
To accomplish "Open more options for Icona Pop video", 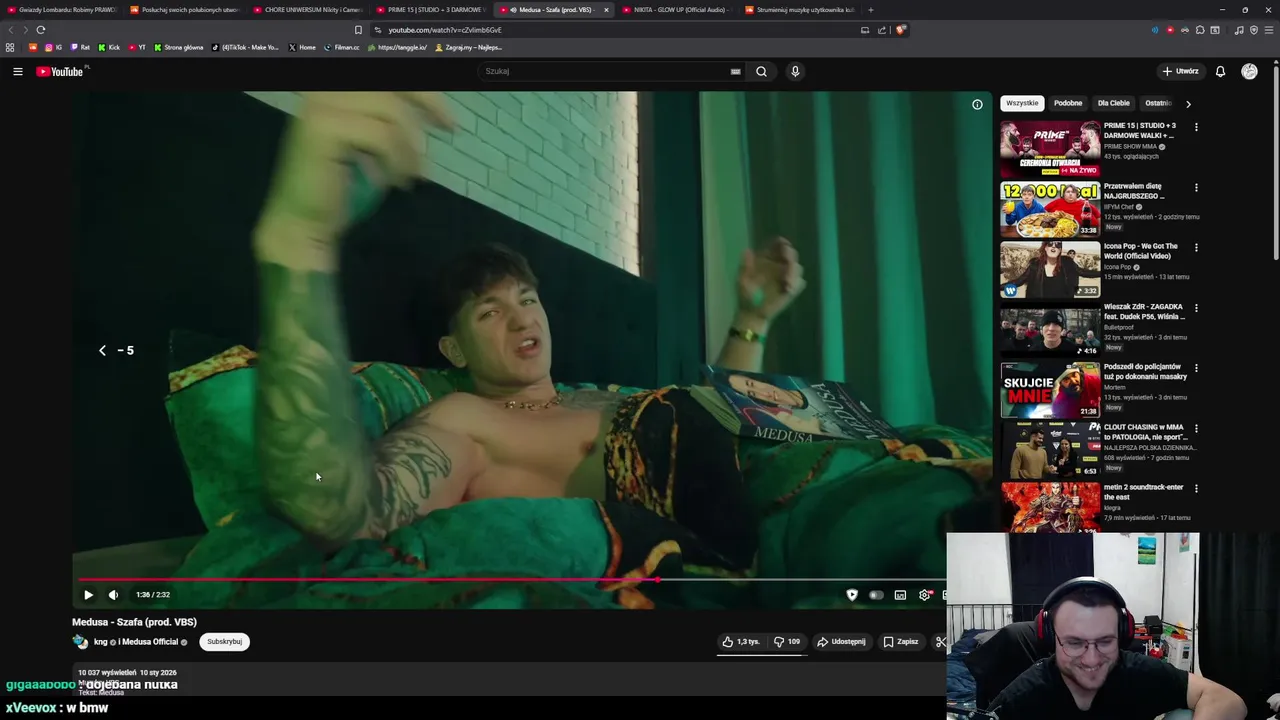I will pyautogui.click(x=1196, y=247).
